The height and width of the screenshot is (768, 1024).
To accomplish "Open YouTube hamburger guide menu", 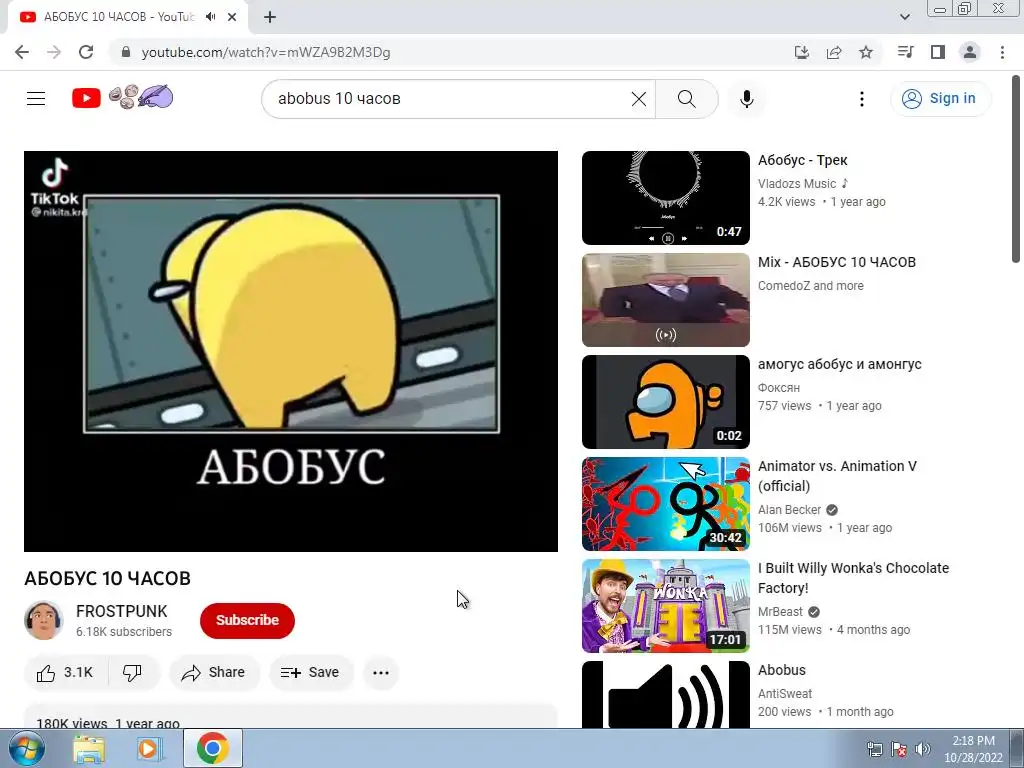I will (x=36, y=99).
